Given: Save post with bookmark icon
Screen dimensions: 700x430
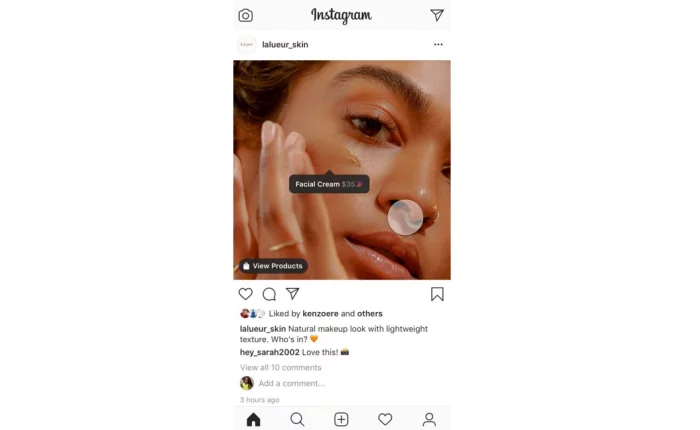Looking at the screenshot, I should click(x=437, y=294).
